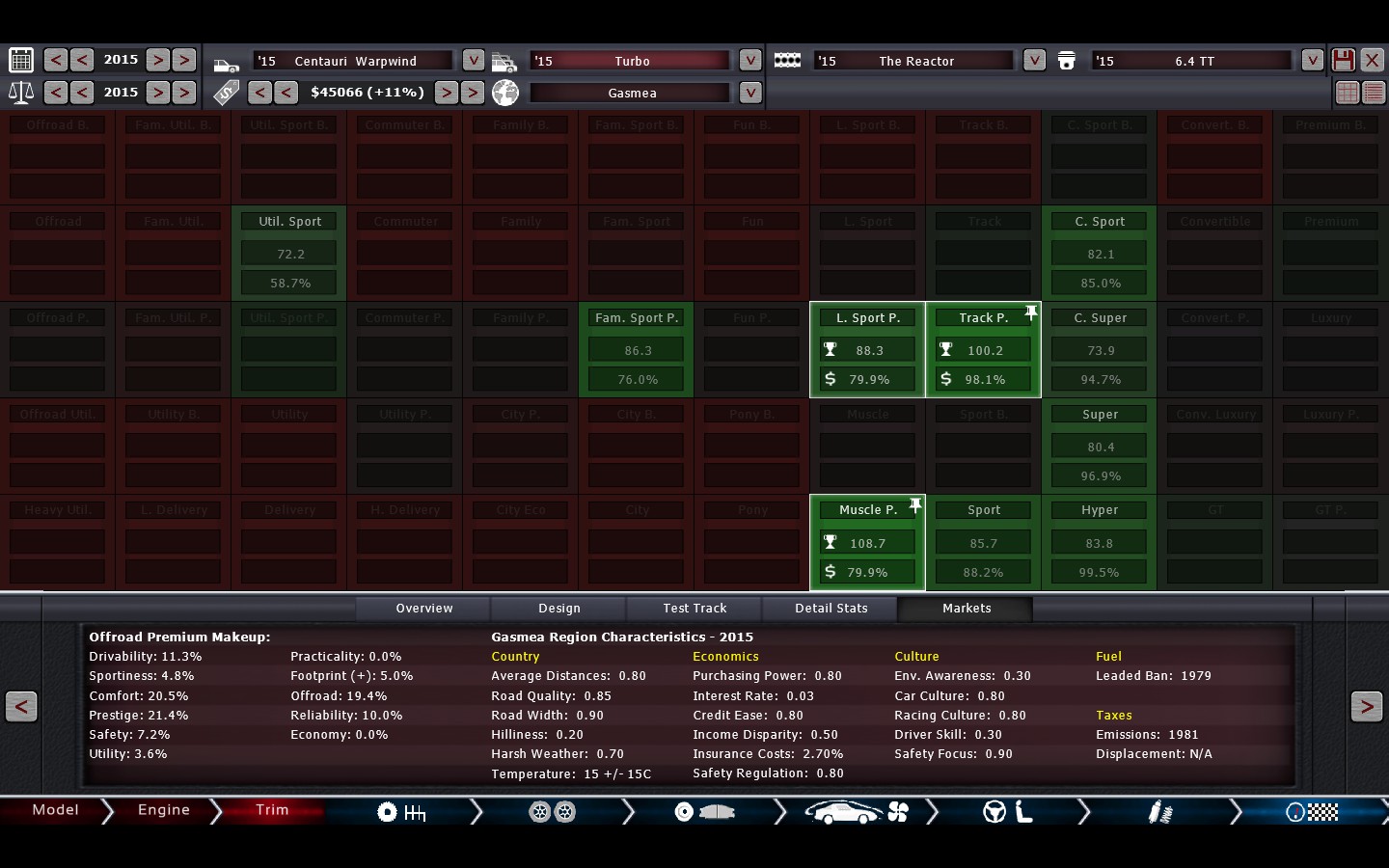Open the brakes step icon
This screenshot has width=1389, height=868.
[x=704, y=812]
